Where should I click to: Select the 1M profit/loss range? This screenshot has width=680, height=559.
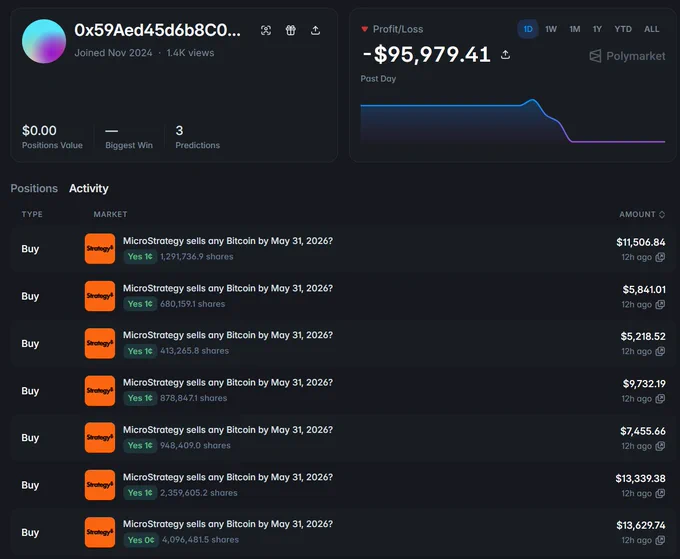point(575,29)
